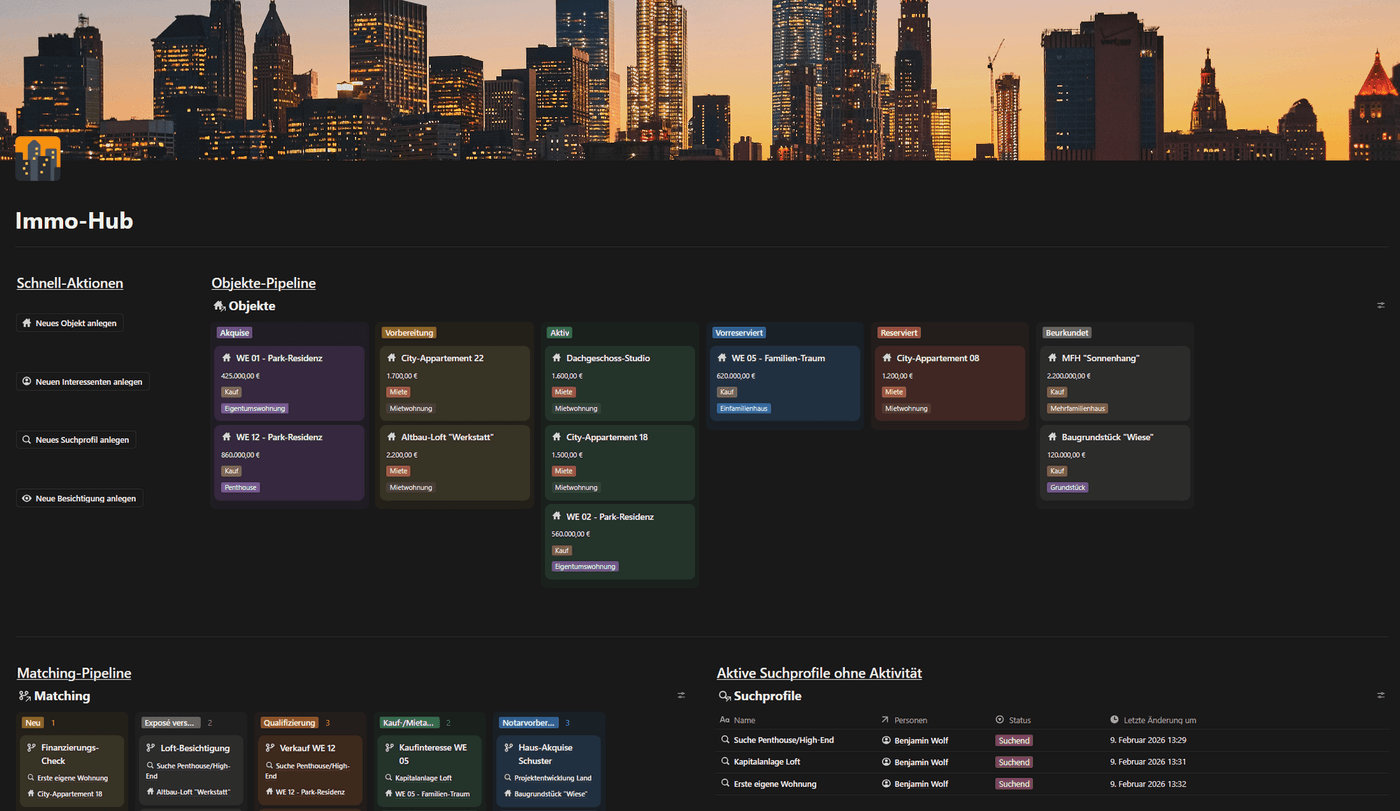Click magnifier icon beside Neues Suchprofil anlegen
This screenshot has width=1400, height=811.
27,440
